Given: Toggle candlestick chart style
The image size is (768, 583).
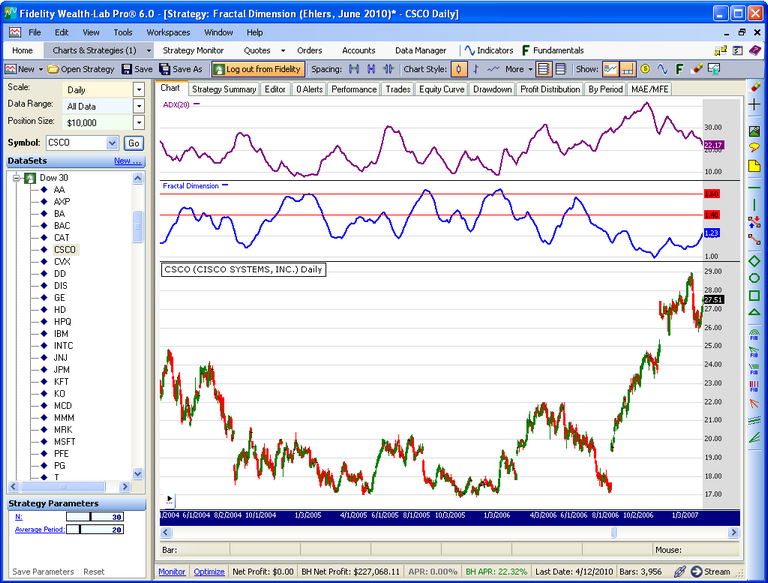Looking at the screenshot, I should (459, 69).
